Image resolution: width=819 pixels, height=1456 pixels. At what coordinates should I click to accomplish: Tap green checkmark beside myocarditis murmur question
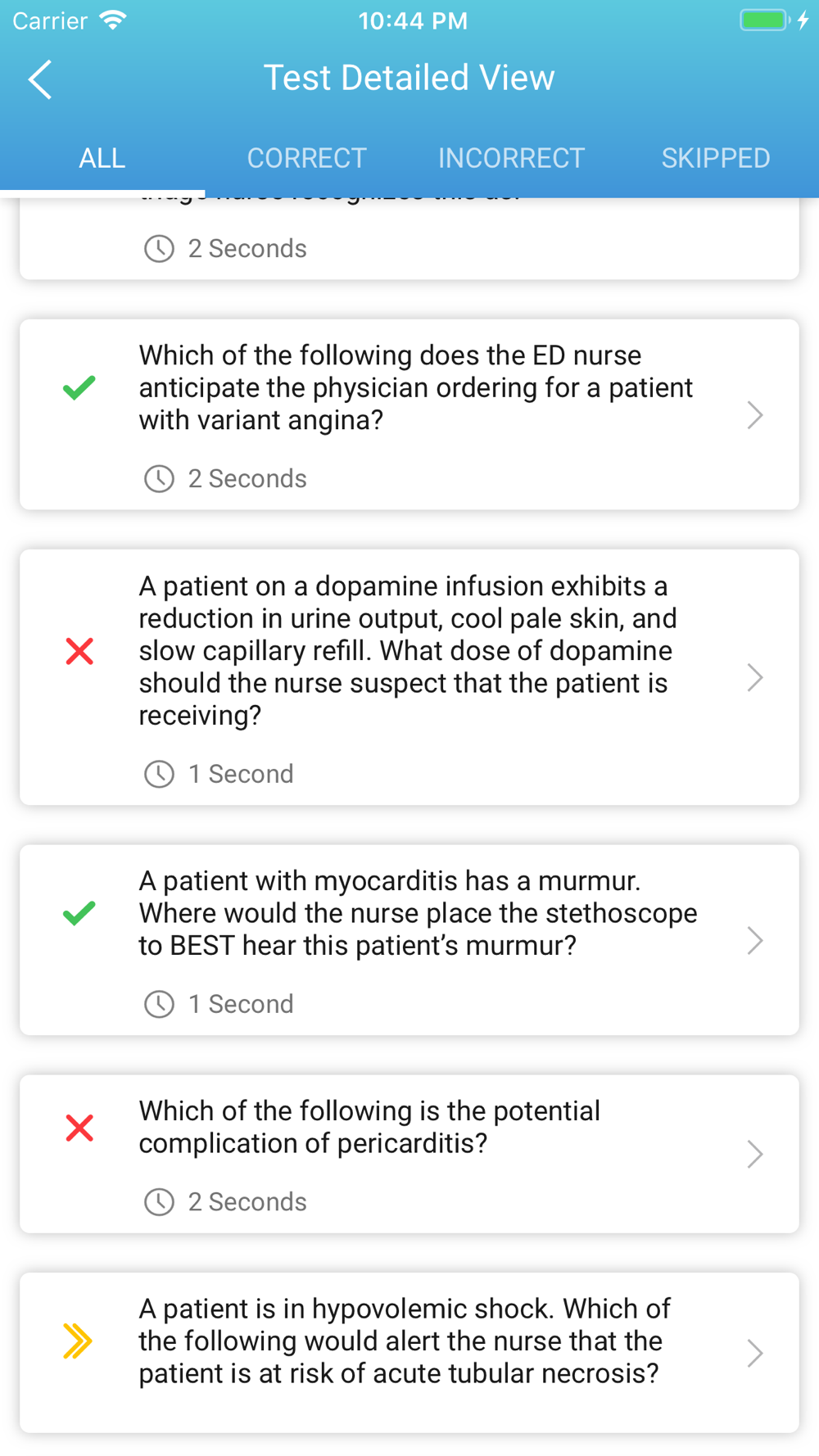pyautogui.click(x=79, y=913)
